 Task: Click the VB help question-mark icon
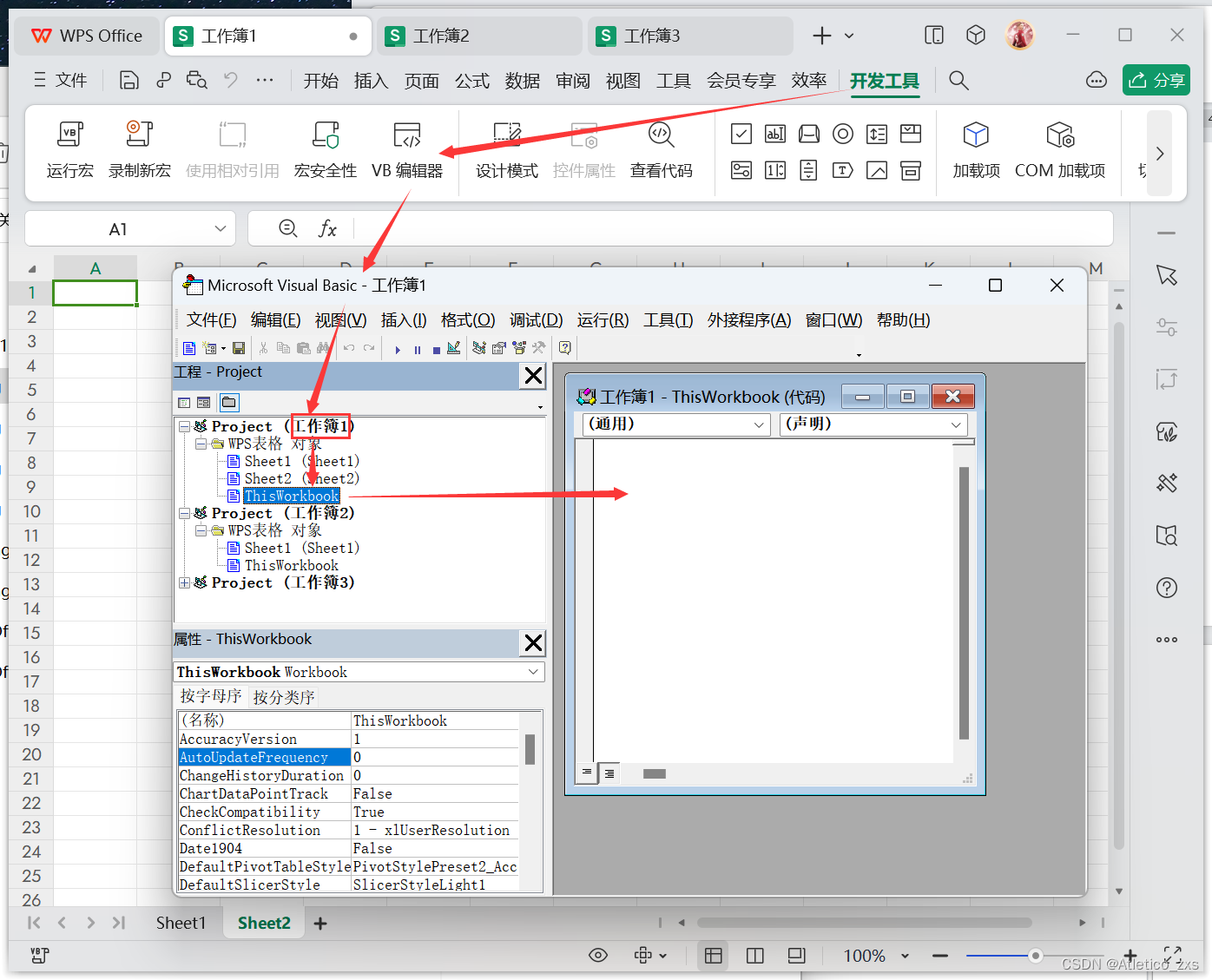pyautogui.click(x=565, y=348)
